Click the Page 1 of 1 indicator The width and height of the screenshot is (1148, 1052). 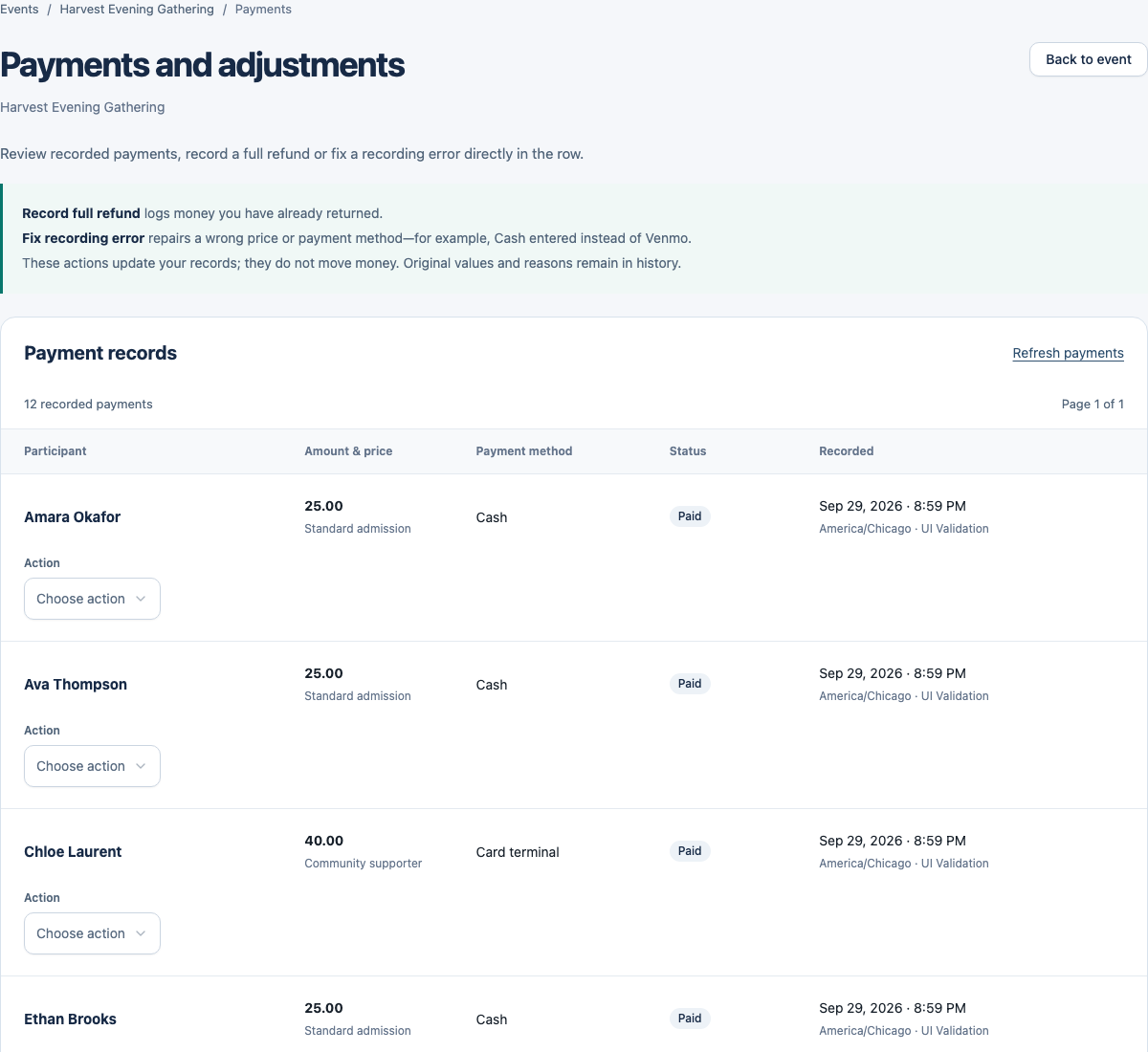[x=1093, y=405]
